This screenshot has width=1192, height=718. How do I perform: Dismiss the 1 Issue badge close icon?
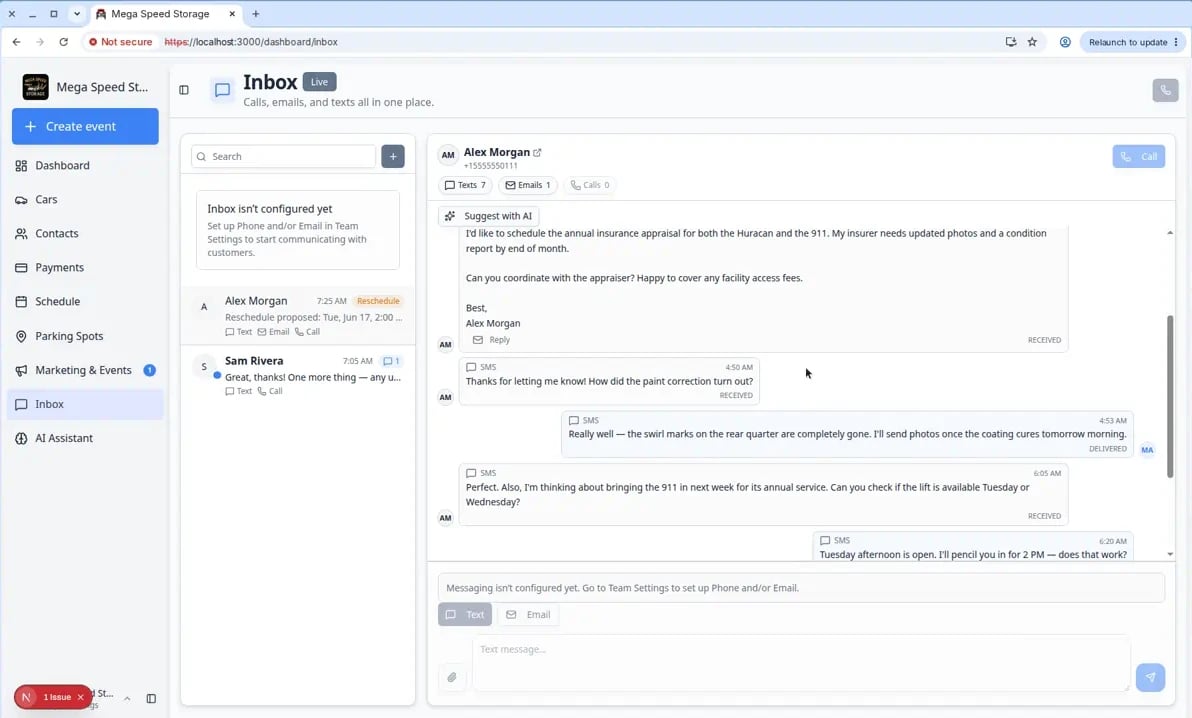tap(81, 697)
